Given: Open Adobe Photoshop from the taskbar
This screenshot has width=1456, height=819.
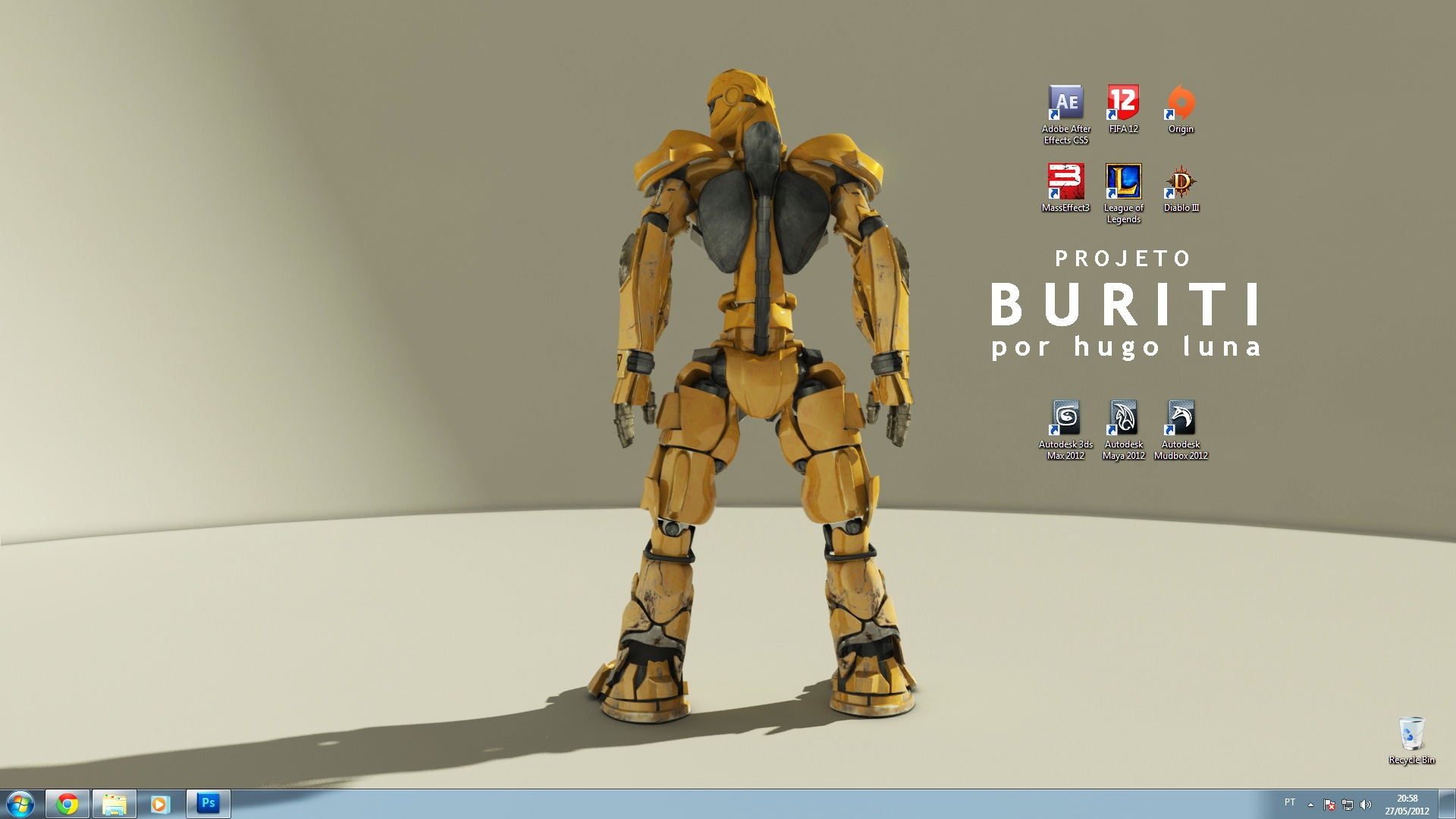Looking at the screenshot, I should coord(209,803).
